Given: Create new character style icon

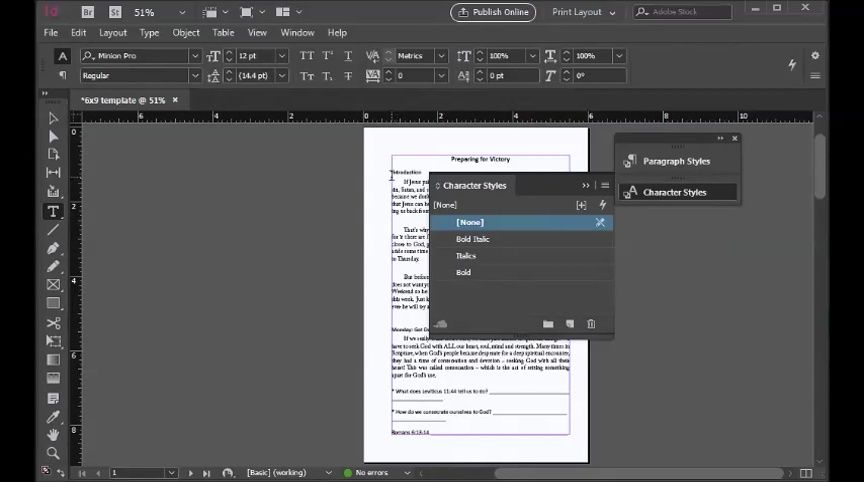Looking at the screenshot, I should point(570,324).
